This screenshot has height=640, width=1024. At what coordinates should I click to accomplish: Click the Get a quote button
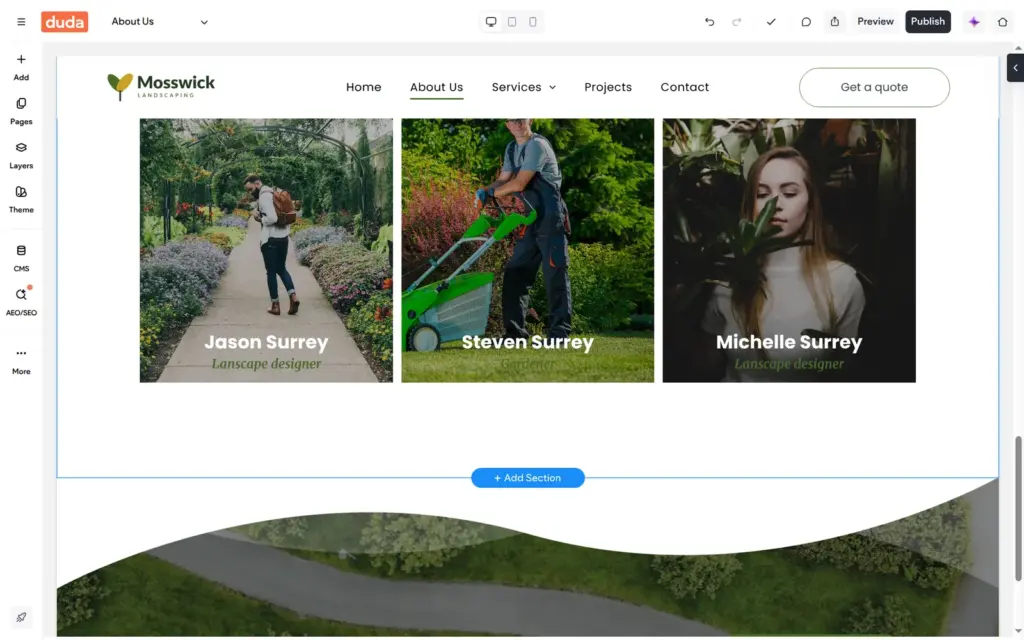tap(874, 88)
